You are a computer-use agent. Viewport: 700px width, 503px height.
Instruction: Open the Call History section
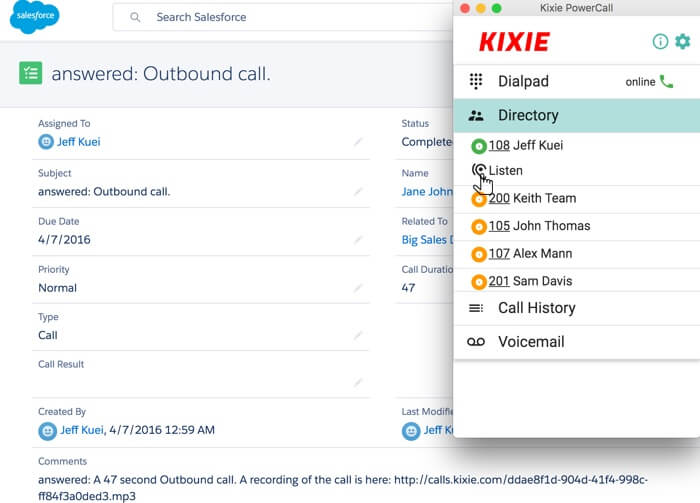(x=576, y=308)
